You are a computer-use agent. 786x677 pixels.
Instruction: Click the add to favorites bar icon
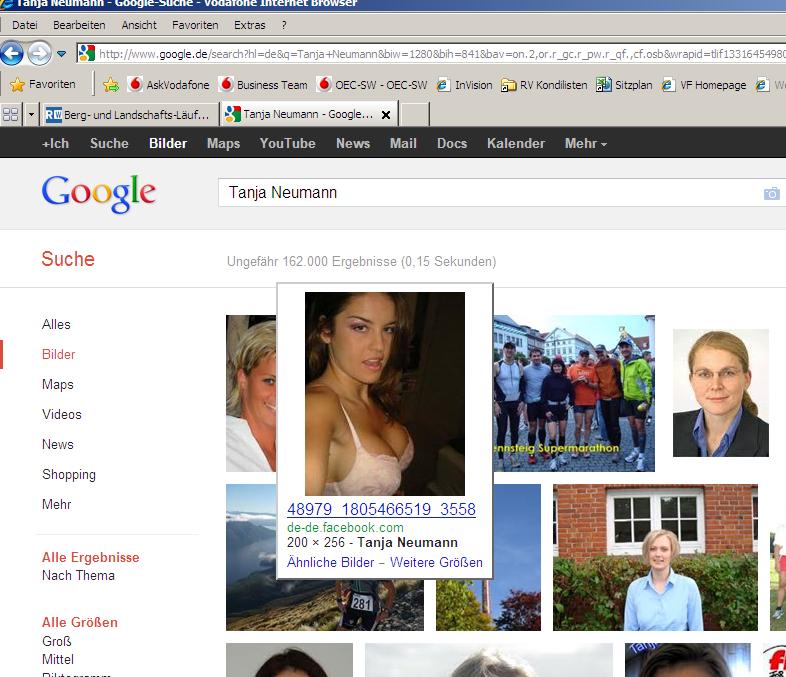pyautogui.click(x=111, y=85)
